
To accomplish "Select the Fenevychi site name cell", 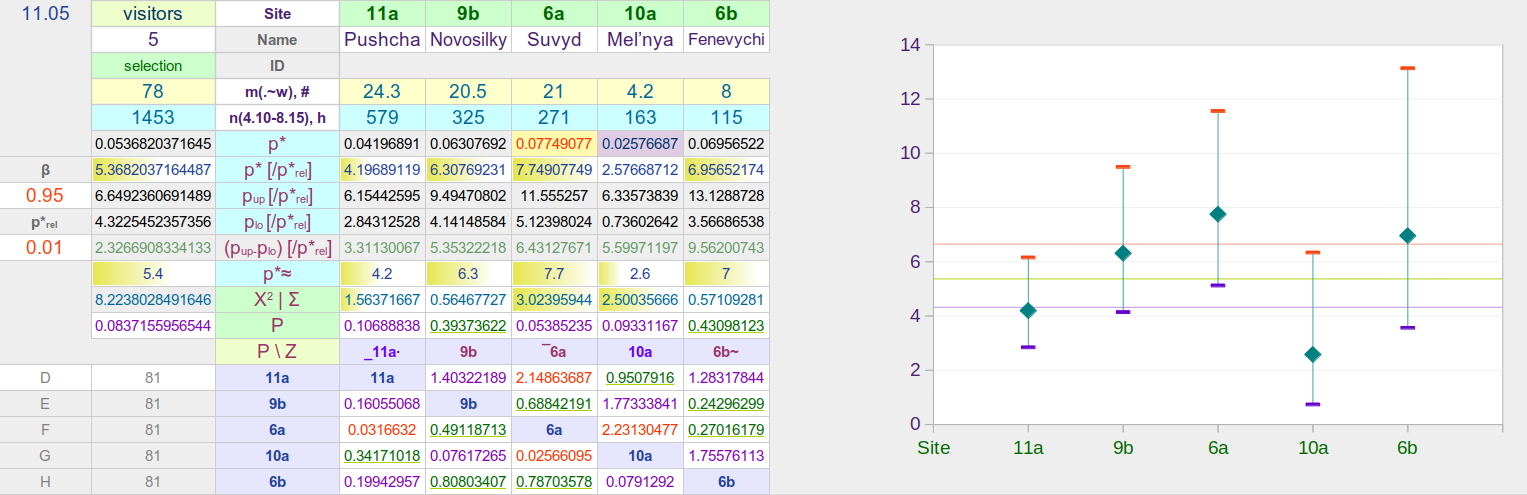I will pos(727,40).
